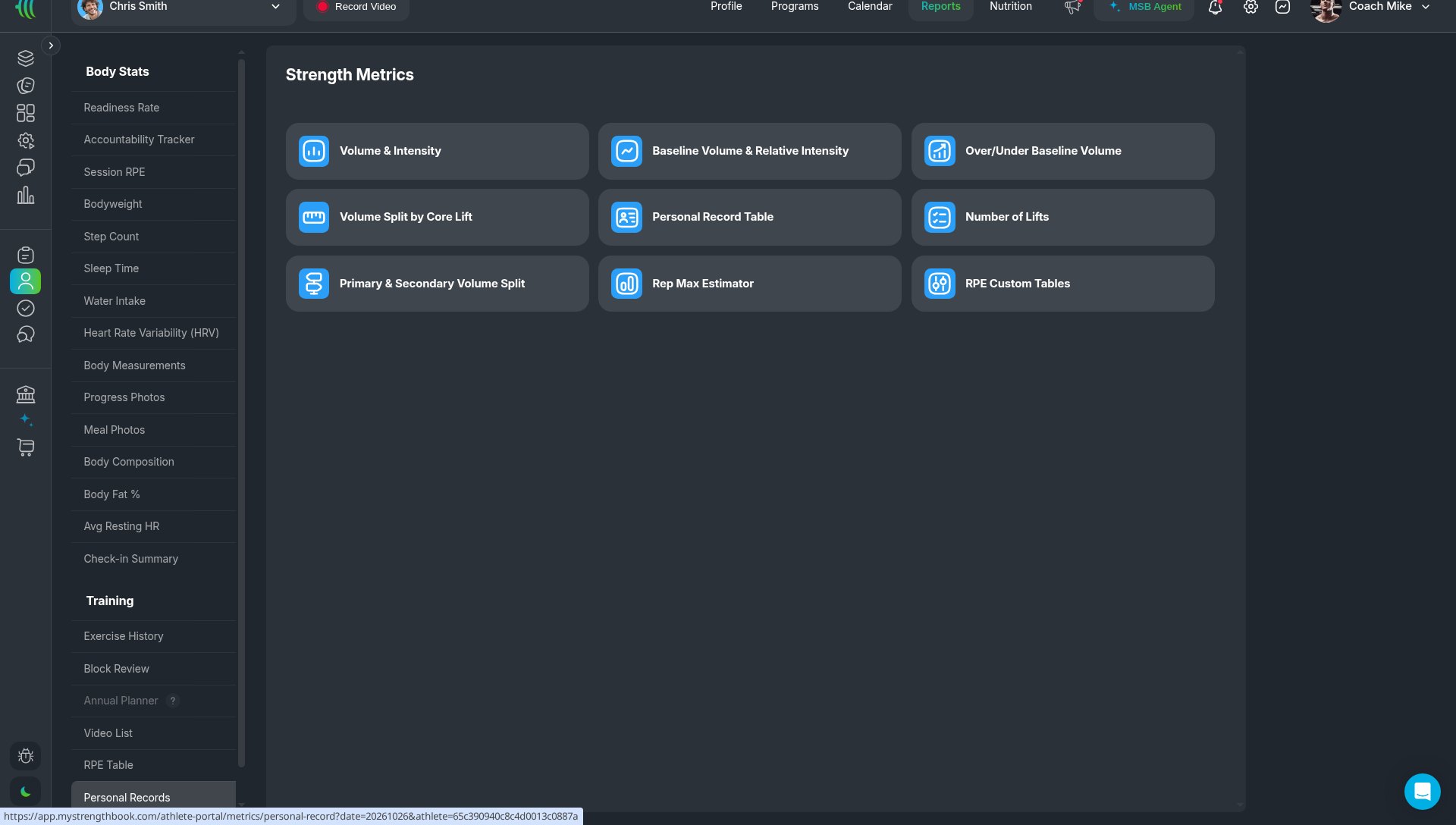
Task: Toggle dark mode moon icon
Action: pos(26,792)
